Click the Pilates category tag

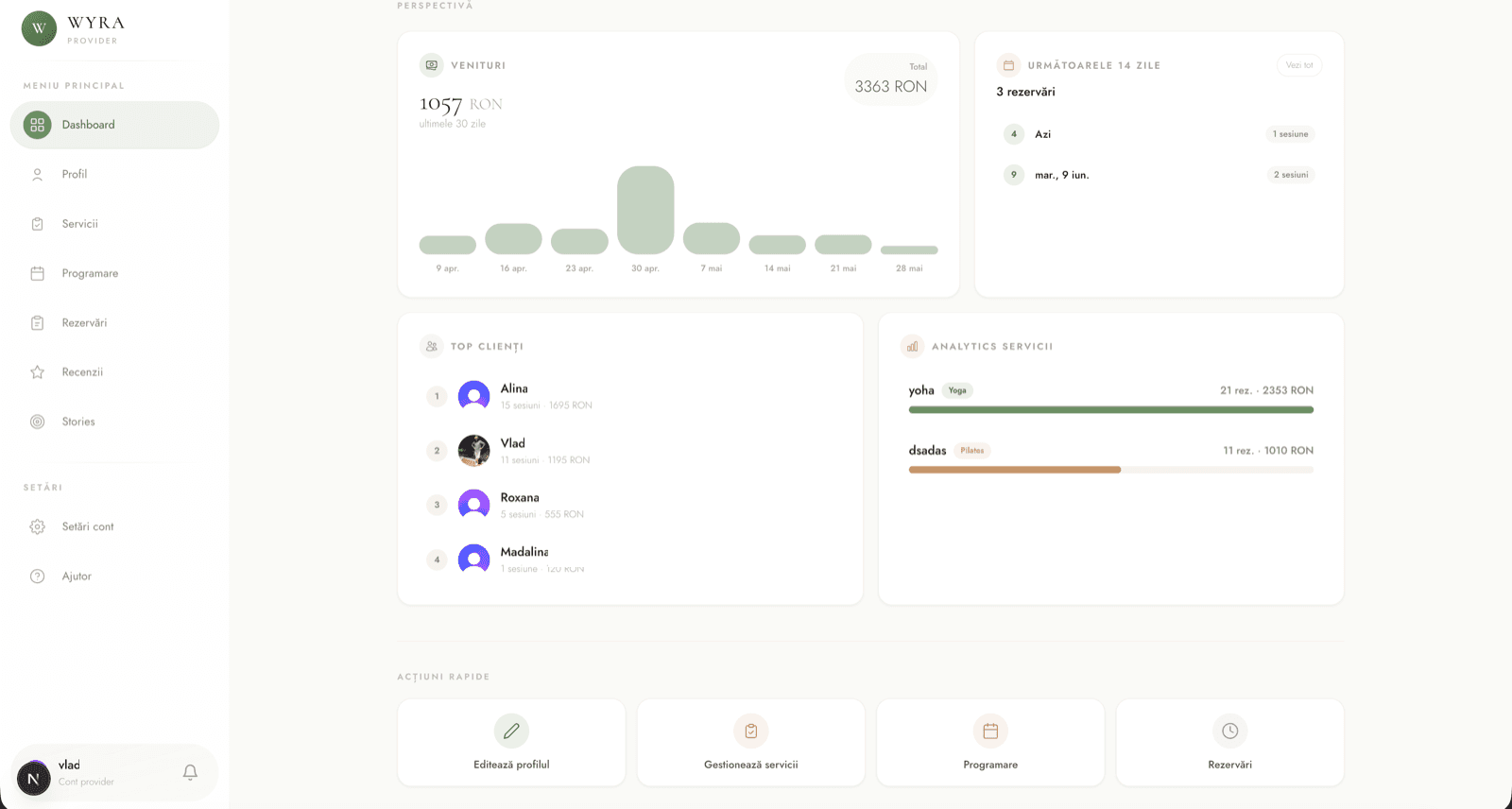(972, 451)
